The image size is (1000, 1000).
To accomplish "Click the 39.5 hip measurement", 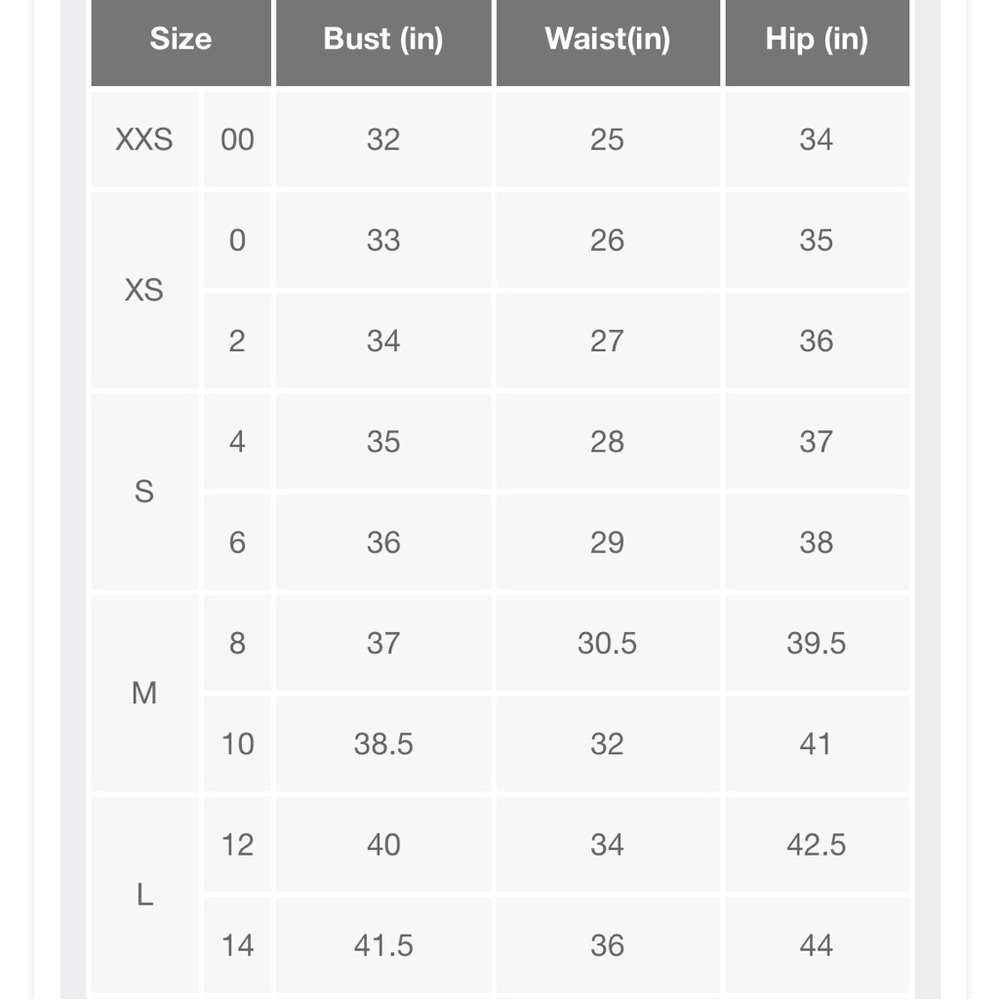I will pos(817,643).
